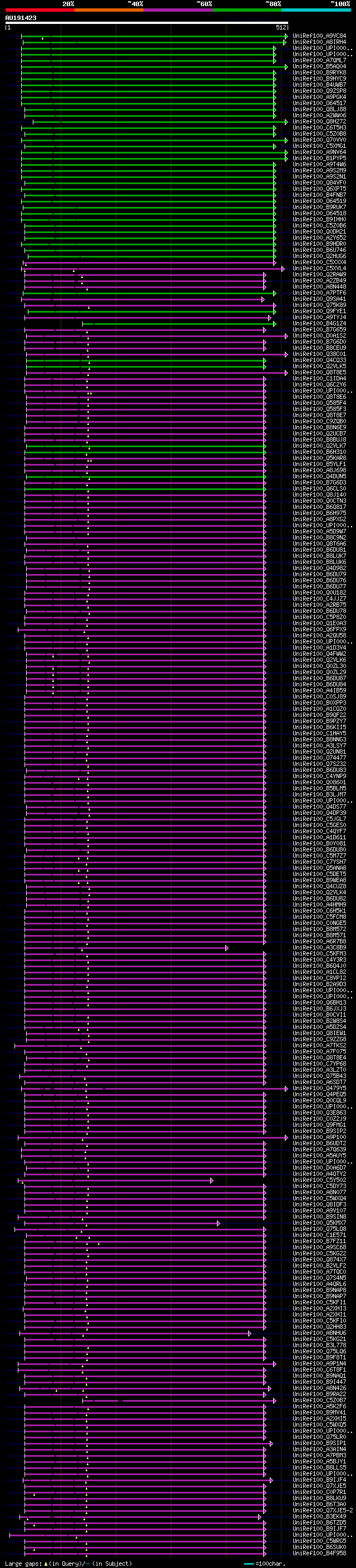Select the UniRef100_A3C8B9 label
This screenshot has width=356, height=1568.
(x=319, y=947)
